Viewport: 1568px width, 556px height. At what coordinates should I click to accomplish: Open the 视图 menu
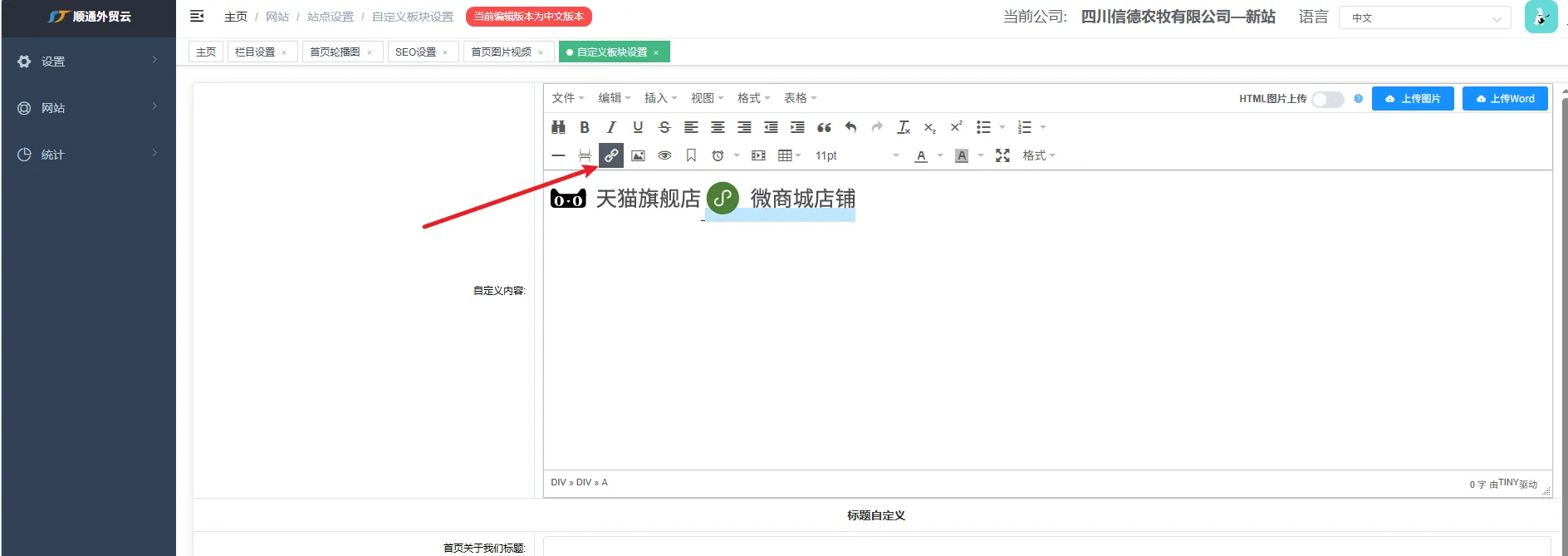[x=708, y=98]
